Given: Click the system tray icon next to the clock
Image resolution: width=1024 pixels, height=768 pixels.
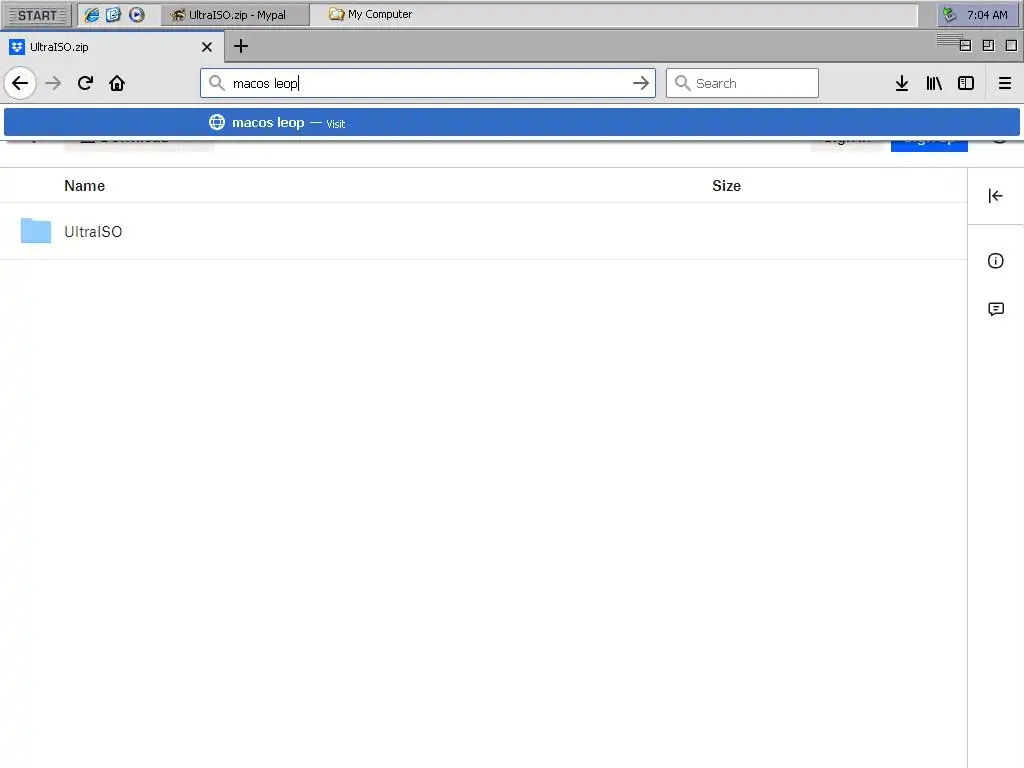Looking at the screenshot, I should (x=950, y=14).
